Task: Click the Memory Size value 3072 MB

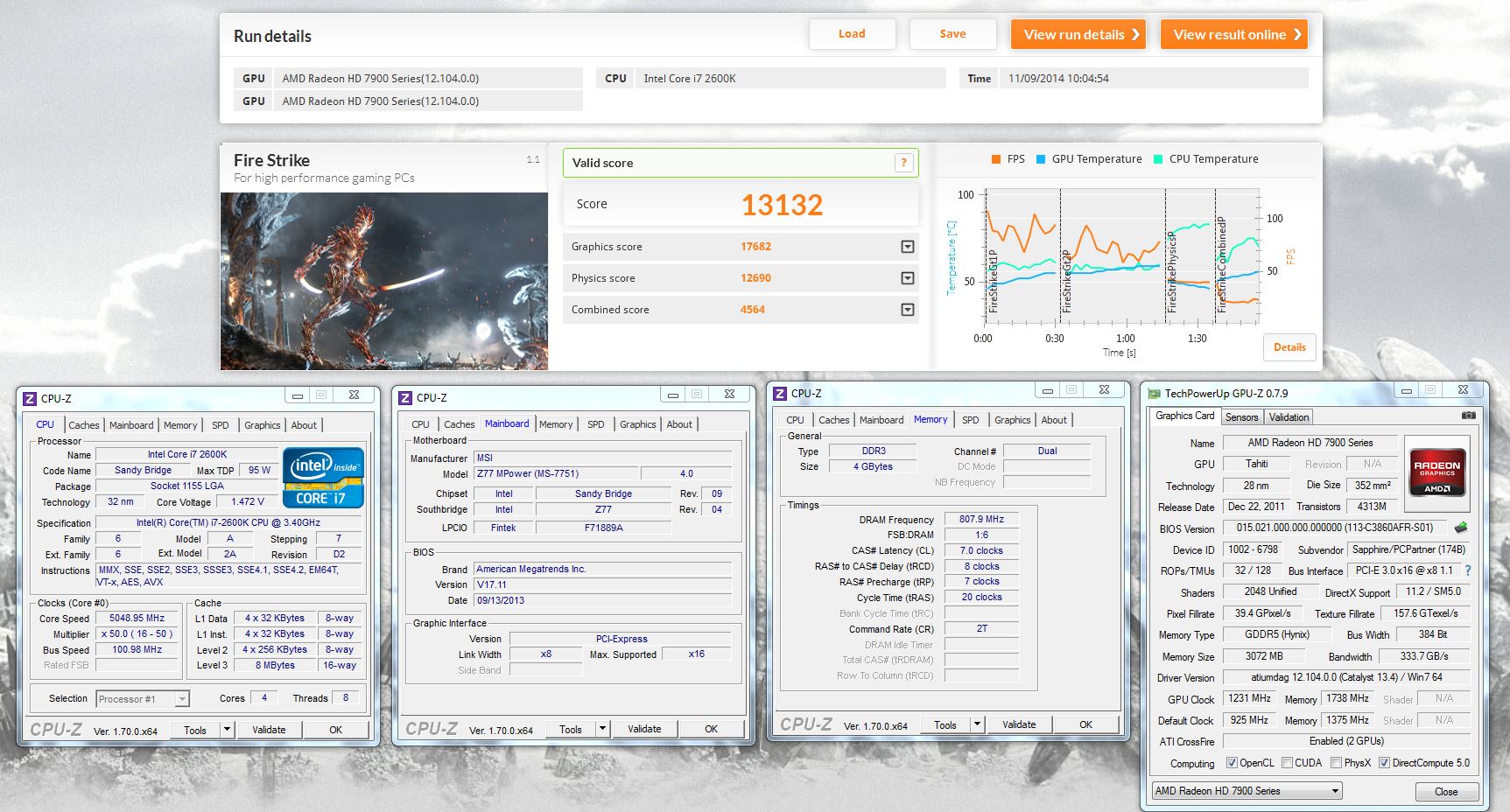Action: 1264,656
